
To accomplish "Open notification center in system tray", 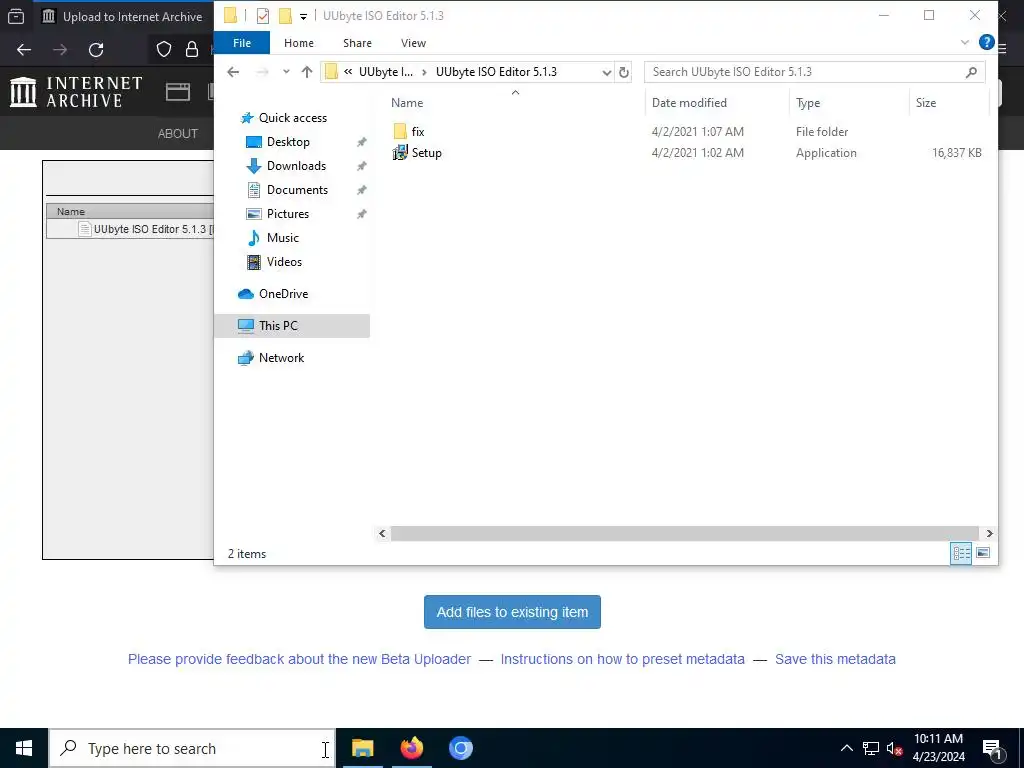I will (992, 748).
